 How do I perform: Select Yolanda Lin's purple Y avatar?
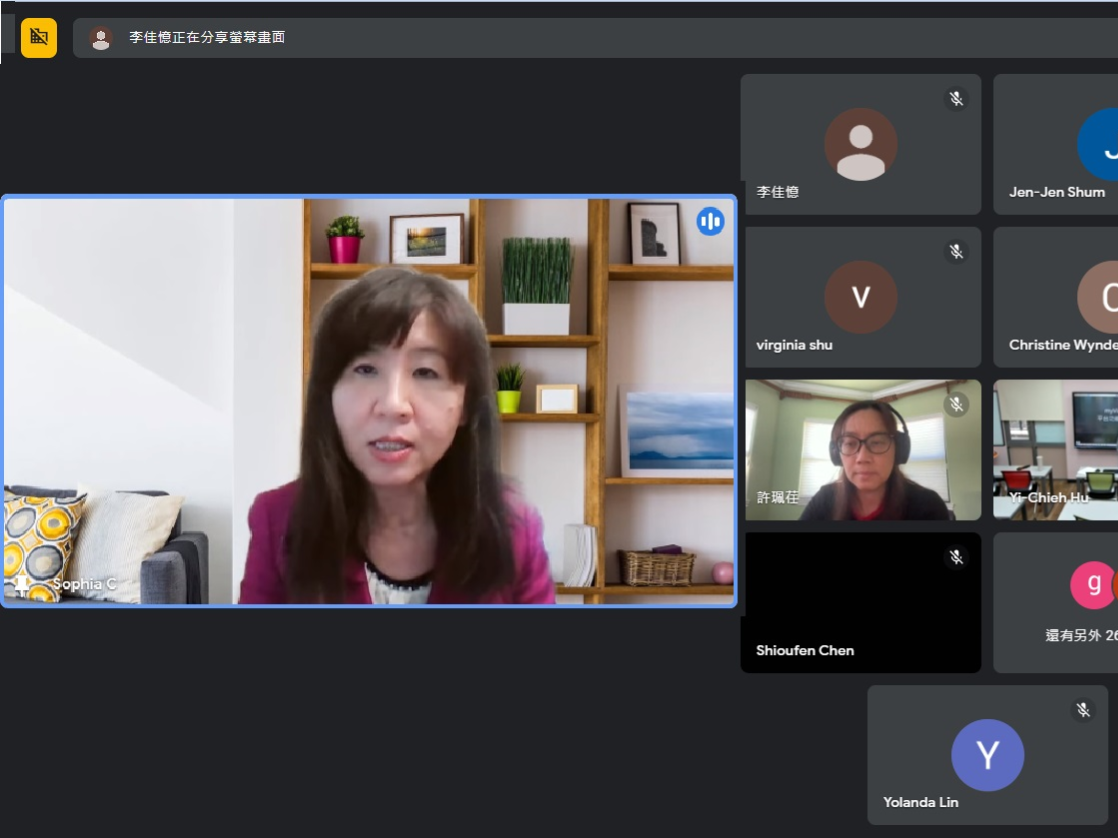pyautogui.click(x=987, y=755)
